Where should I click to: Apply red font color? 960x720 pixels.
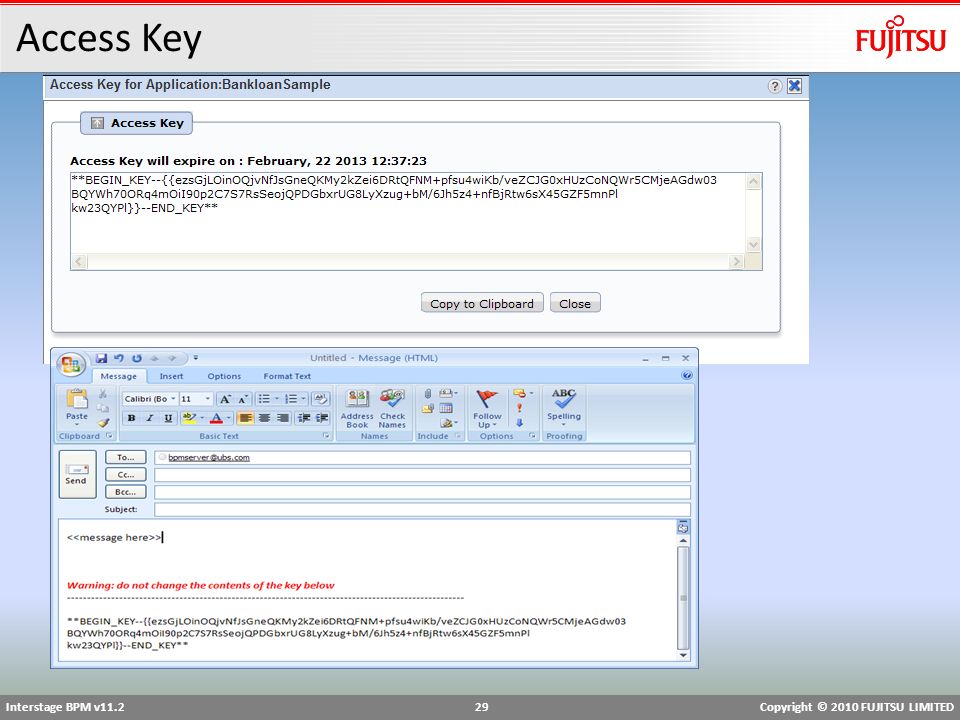point(216,418)
